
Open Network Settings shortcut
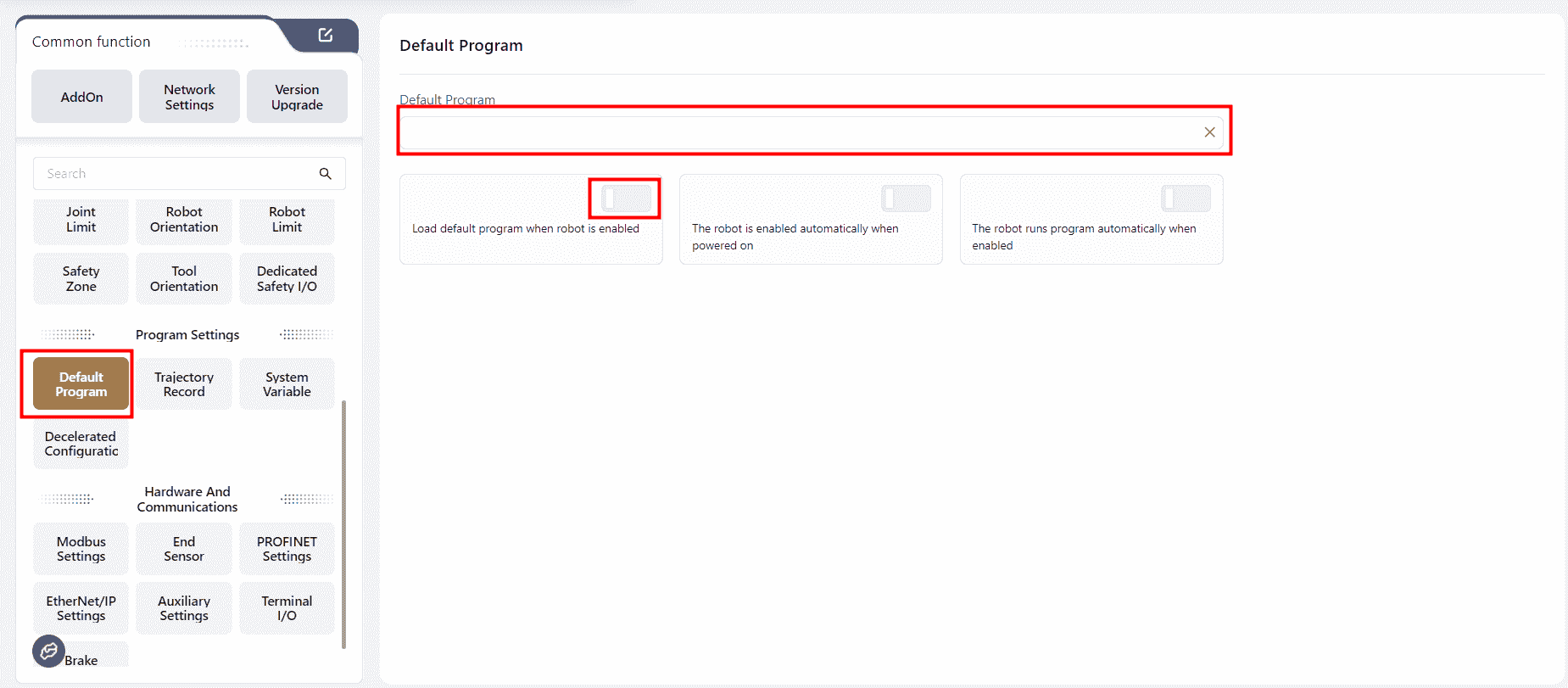pos(189,98)
